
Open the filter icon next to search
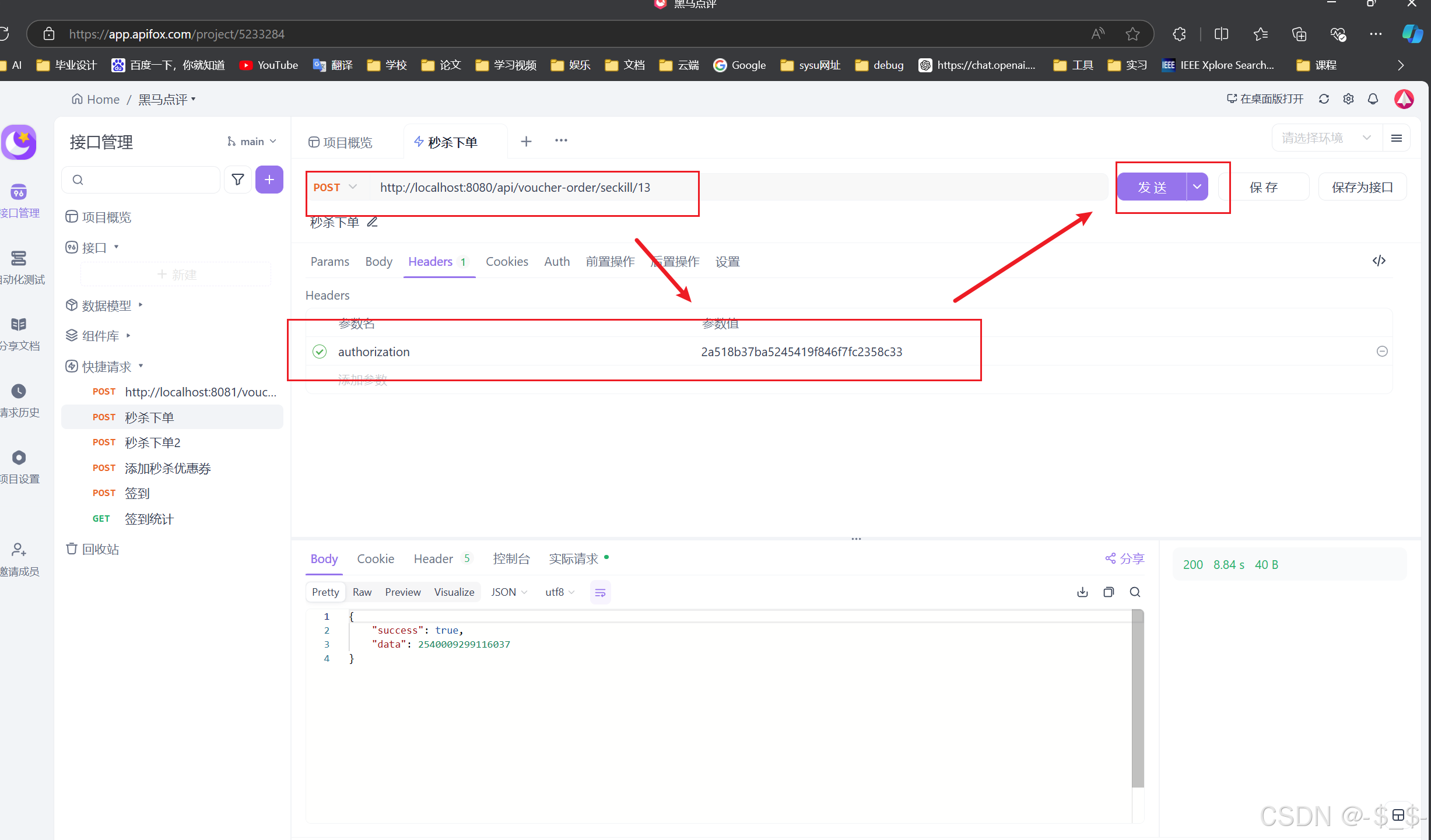(x=237, y=180)
